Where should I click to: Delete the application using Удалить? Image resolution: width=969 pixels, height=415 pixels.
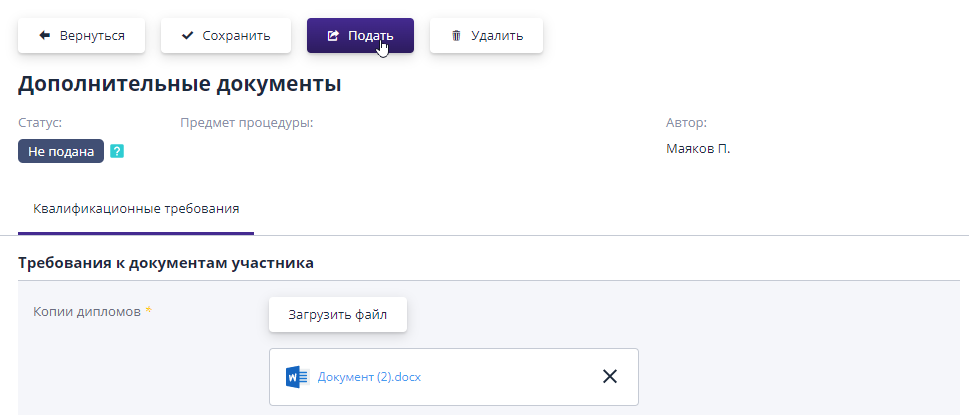click(486, 36)
